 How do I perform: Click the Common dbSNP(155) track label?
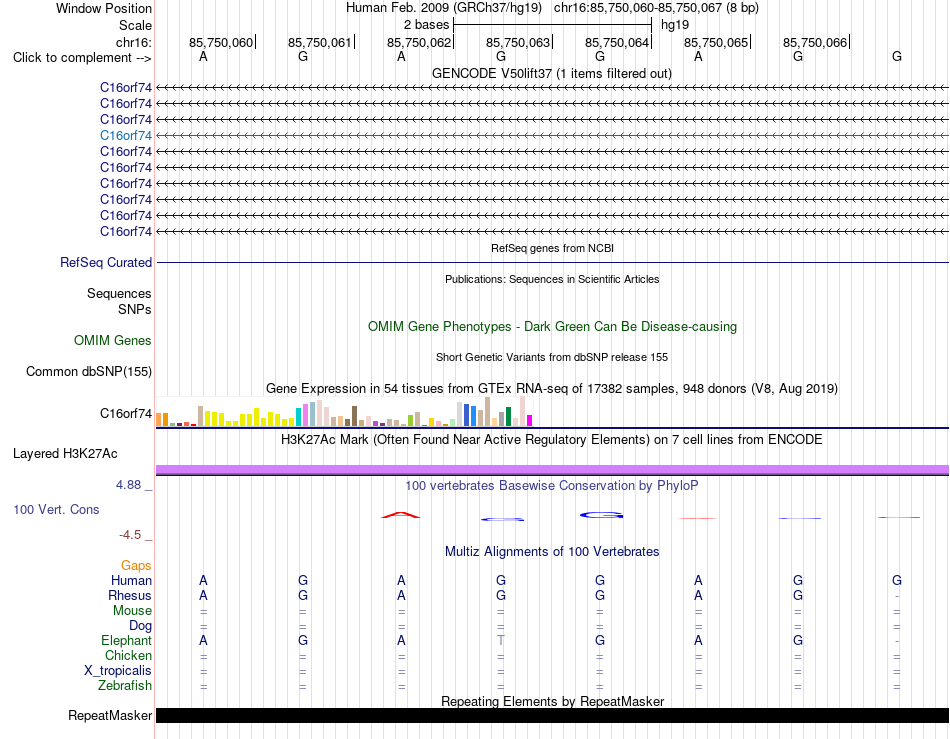click(89, 371)
